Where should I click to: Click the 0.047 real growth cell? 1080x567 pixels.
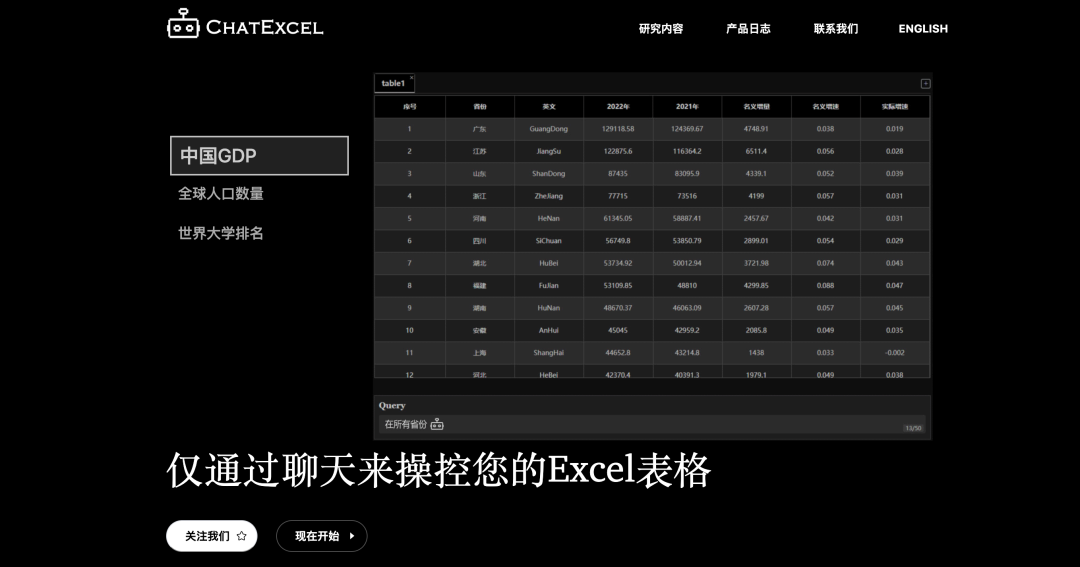pyautogui.click(x=895, y=285)
